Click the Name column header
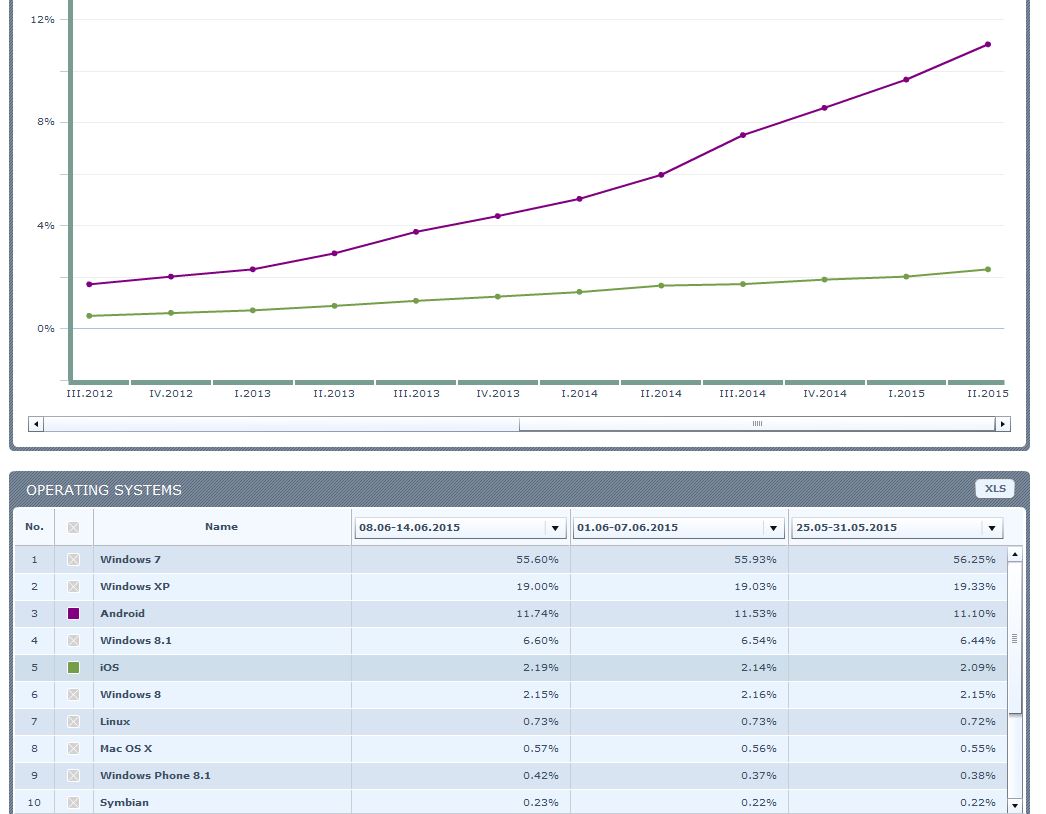 click(221, 527)
